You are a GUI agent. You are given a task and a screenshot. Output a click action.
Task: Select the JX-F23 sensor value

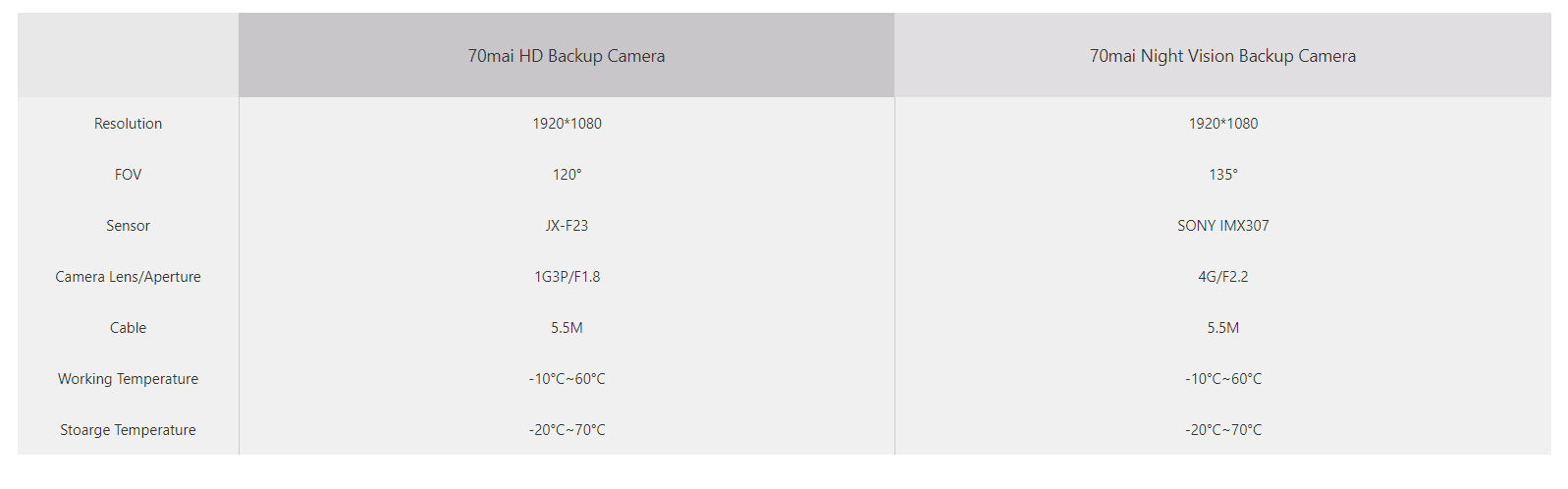coord(567,226)
